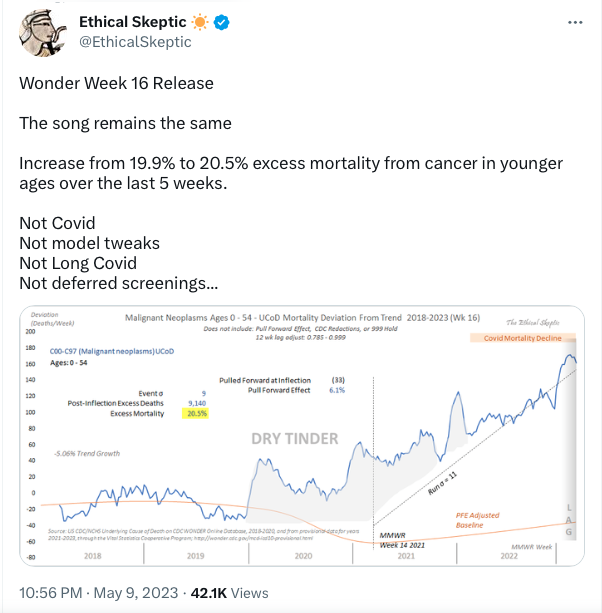Click the MMWR Week 14 2021 marker
The width and height of the screenshot is (602, 613).
click(402, 540)
